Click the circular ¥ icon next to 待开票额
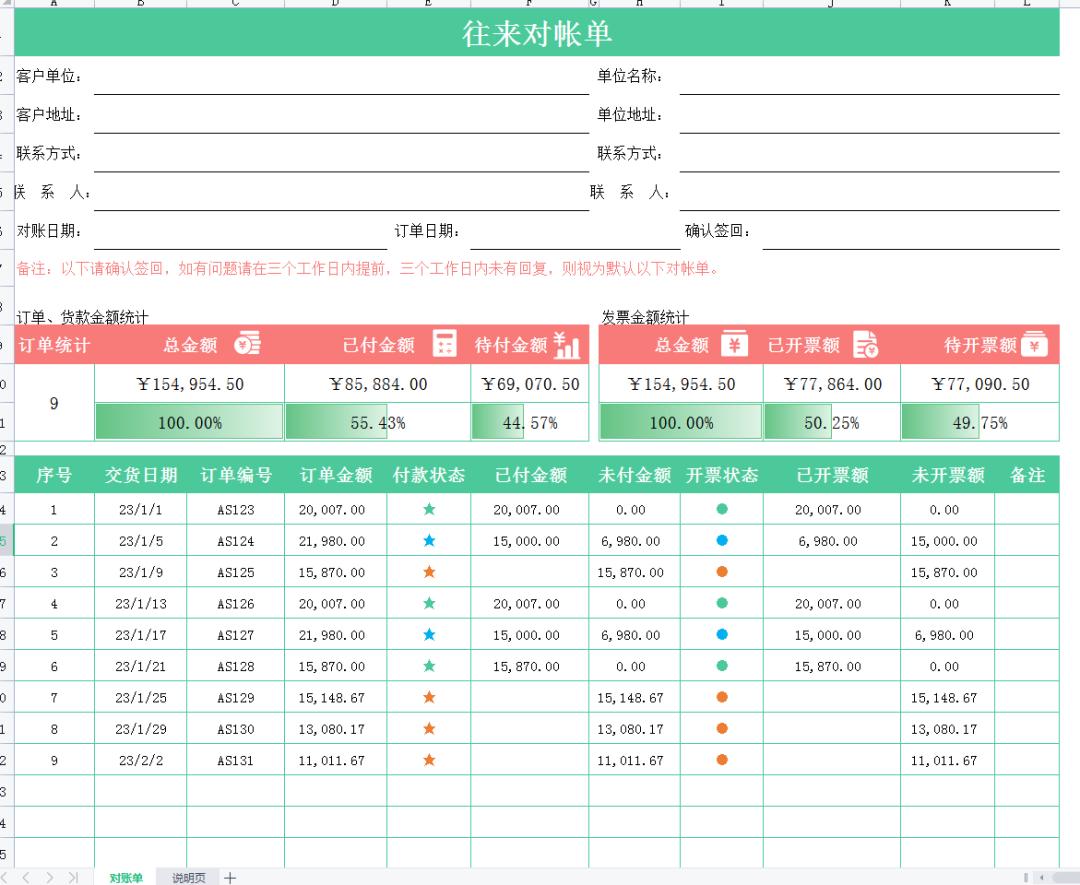Viewport: 1080px width, 885px height. click(x=1033, y=344)
